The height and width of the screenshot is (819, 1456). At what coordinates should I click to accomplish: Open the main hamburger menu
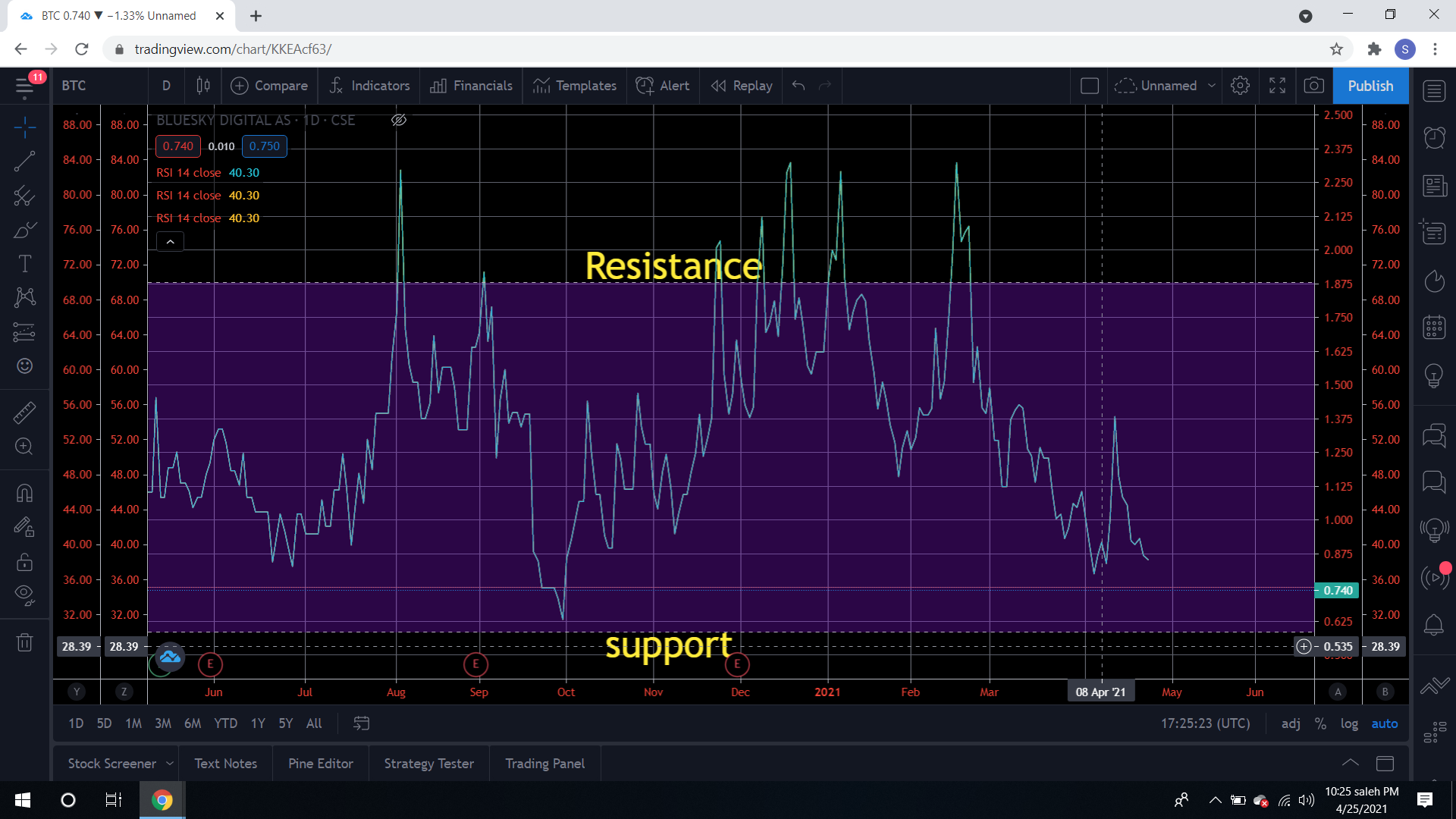[x=24, y=86]
